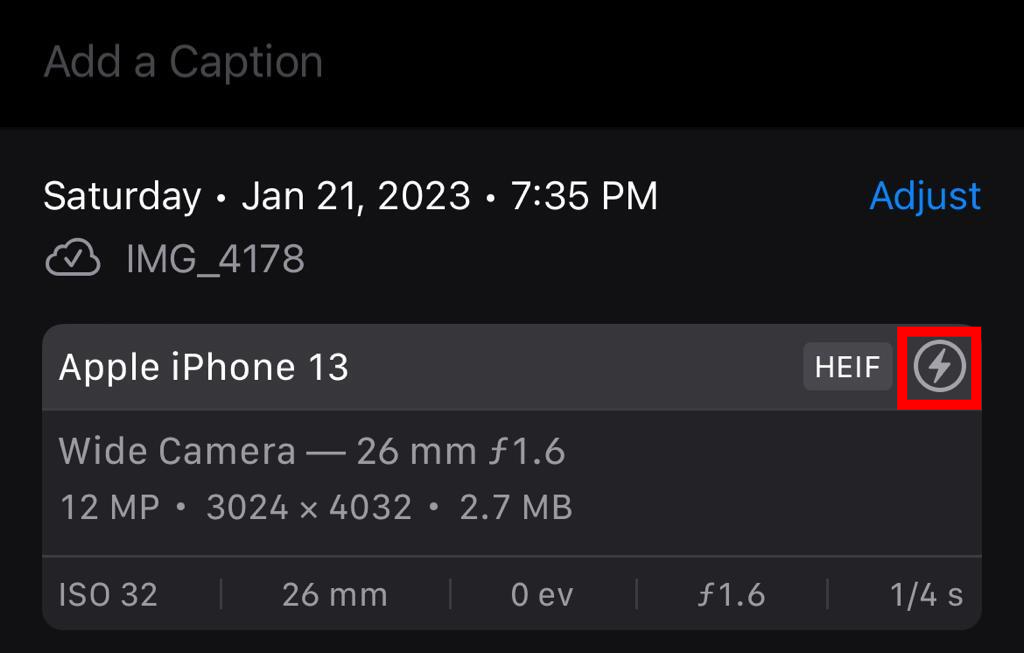Screen dimensions: 1024x653
Task: Click the ƒ1.6 aperture cell in bottom row
Action: point(732,595)
